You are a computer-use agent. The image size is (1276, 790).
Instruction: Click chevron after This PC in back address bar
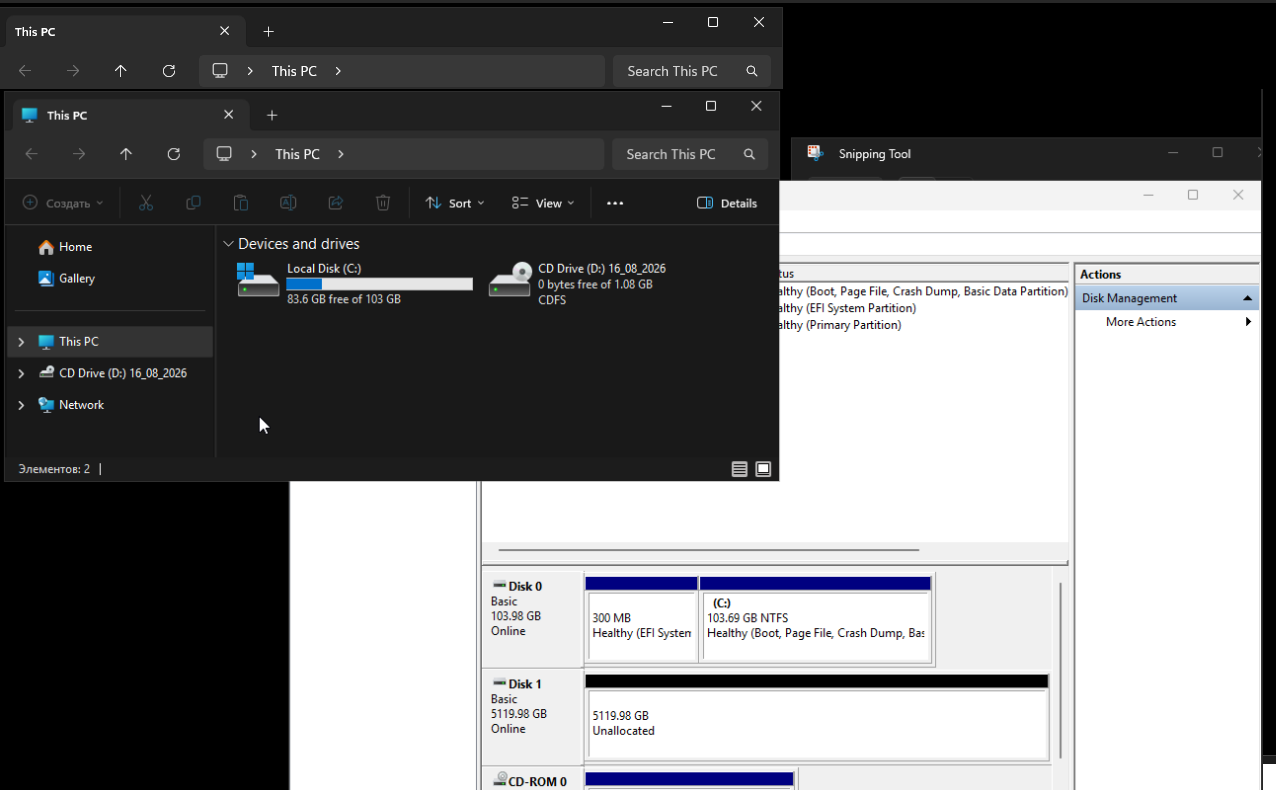pyautogui.click(x=338, y=71)
